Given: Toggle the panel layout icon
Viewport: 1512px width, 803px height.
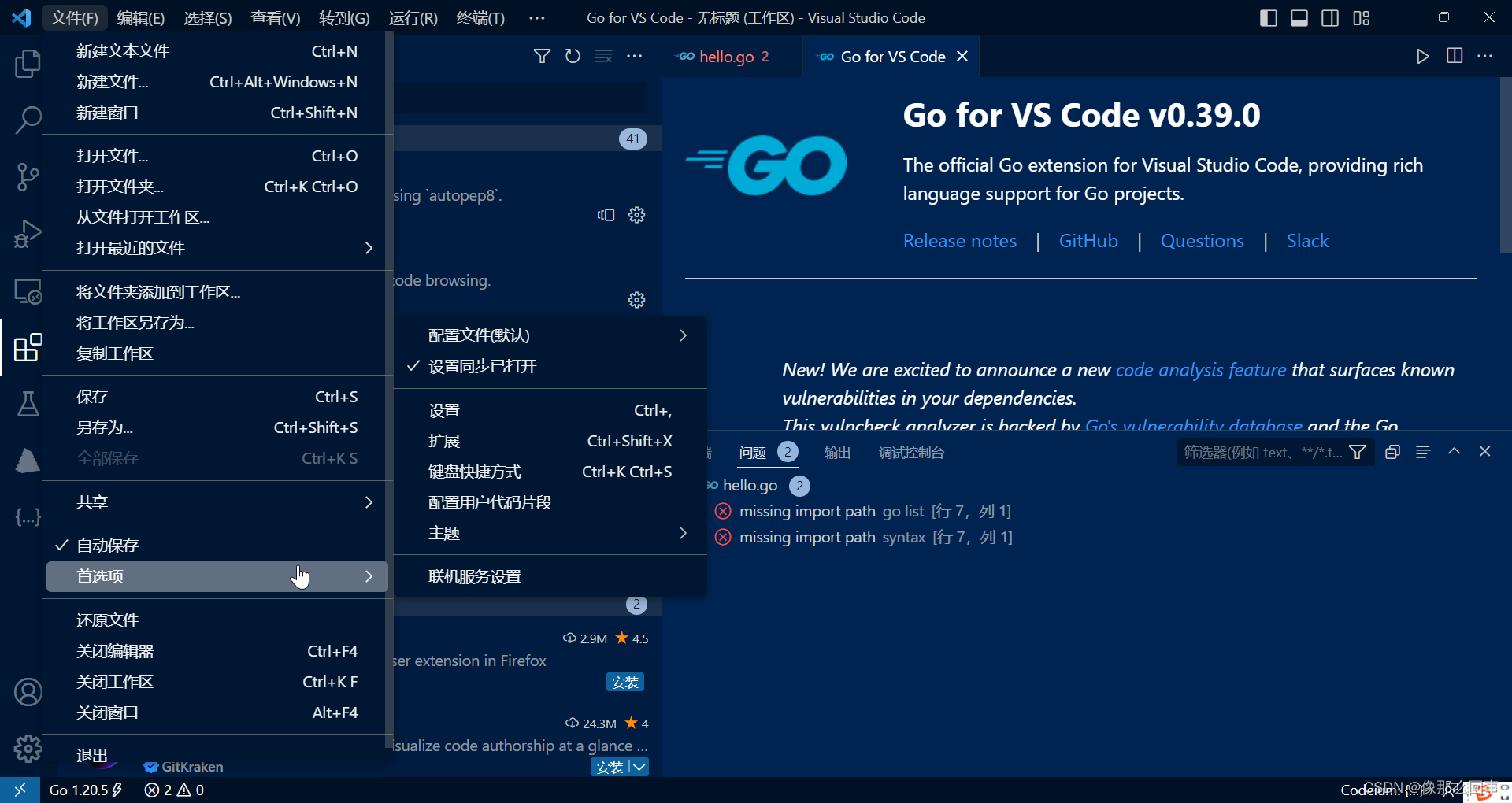Looking at the screenshot, I should [x=1299, y=17].
